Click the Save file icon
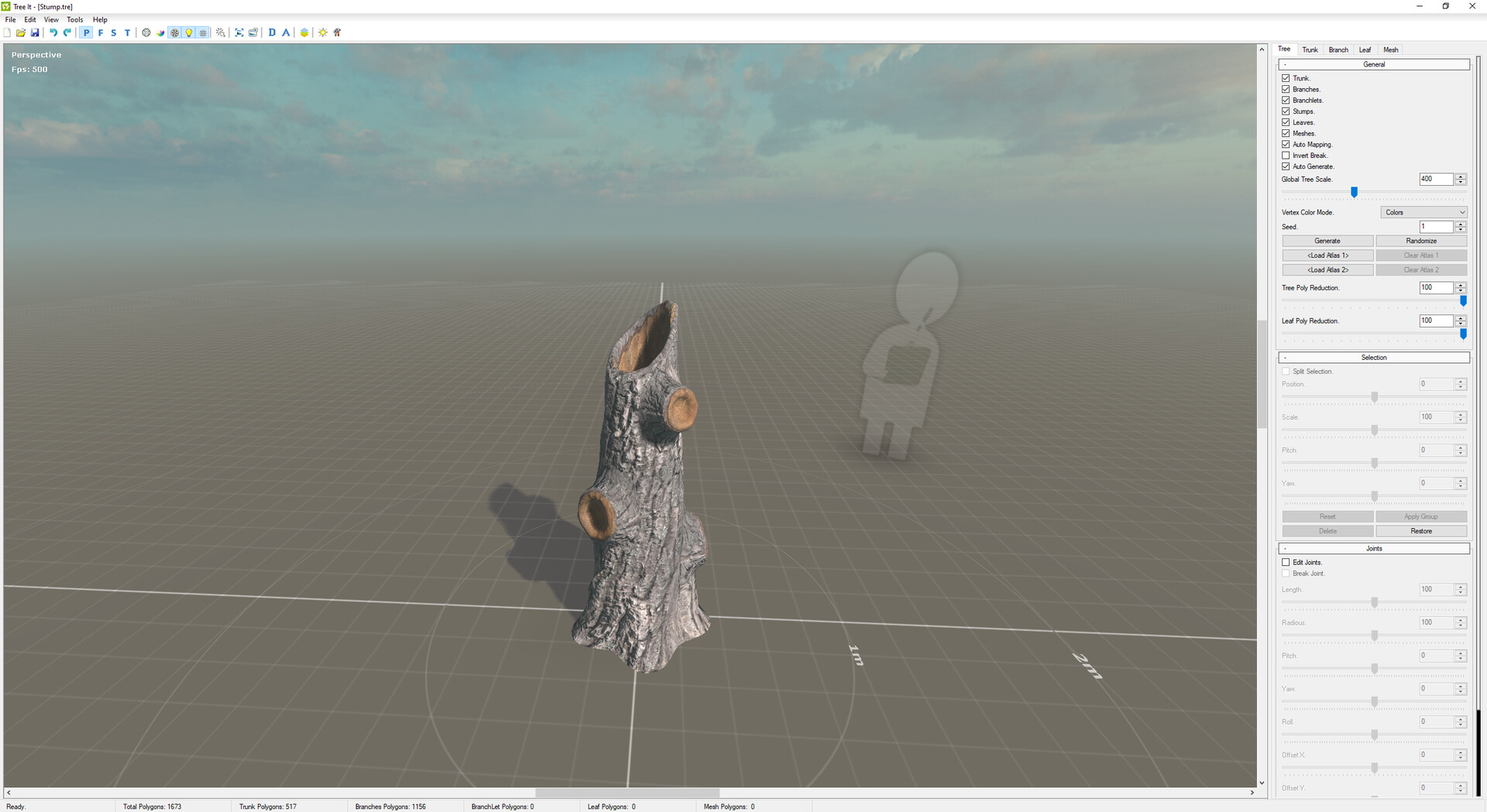Viewport: 1487px width, 812px height. pos(35,33)
